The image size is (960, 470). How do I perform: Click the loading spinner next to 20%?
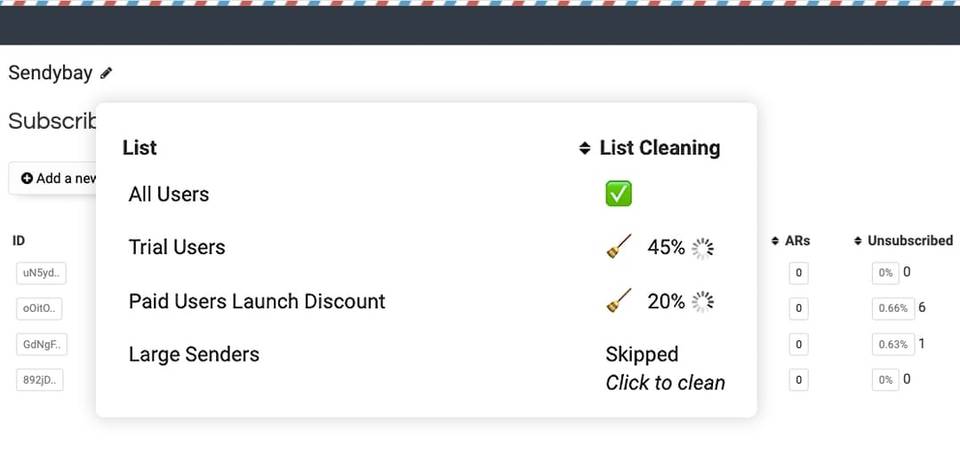tap(703, 301)
